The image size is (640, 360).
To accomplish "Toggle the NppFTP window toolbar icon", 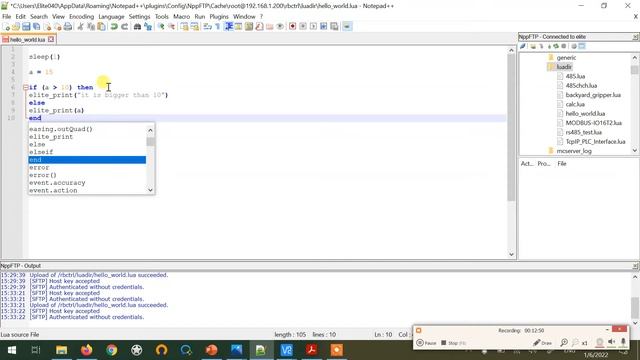I will [347, 27].
